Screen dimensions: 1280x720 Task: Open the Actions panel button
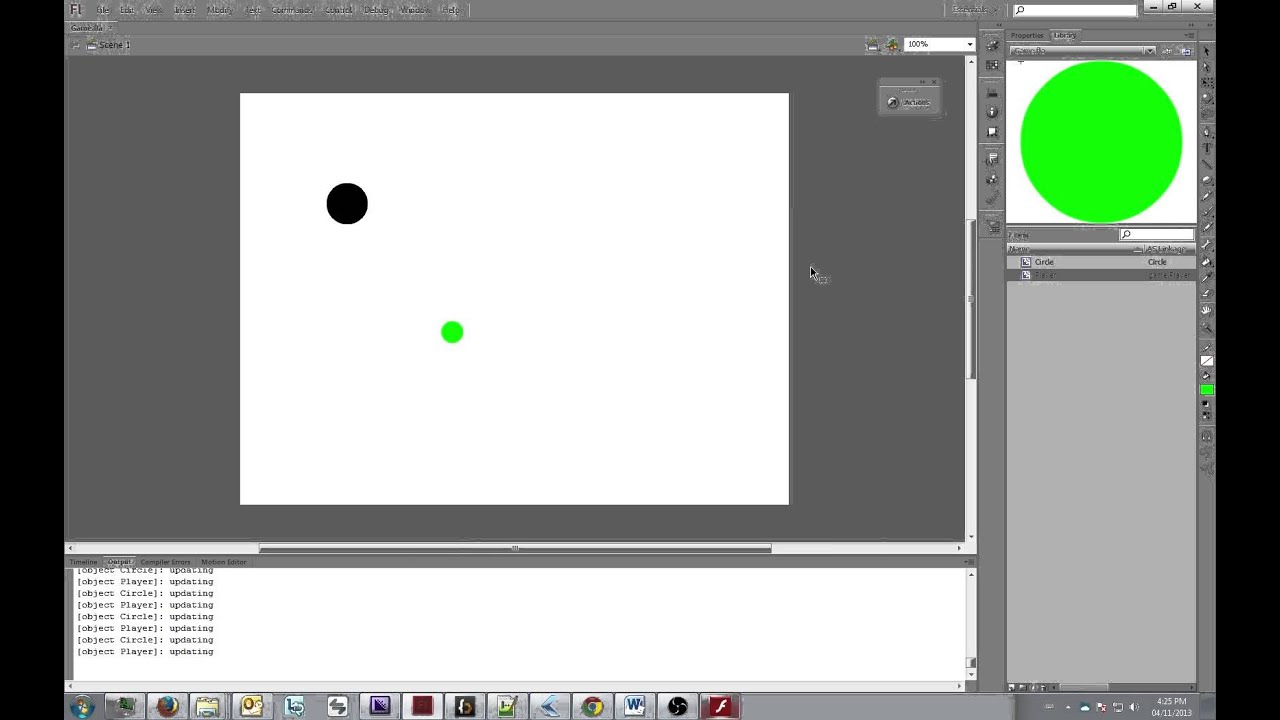[x=909, y=102]
